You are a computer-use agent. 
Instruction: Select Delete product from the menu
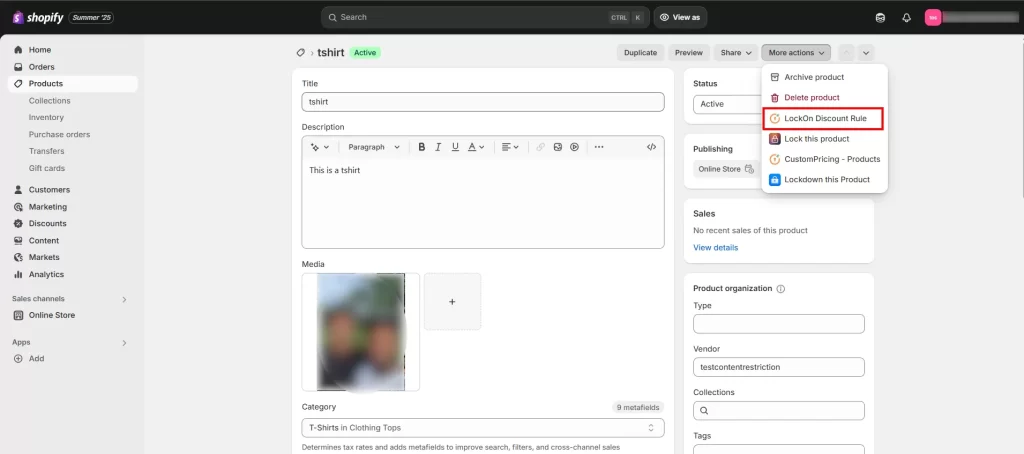tap(811, 97)
